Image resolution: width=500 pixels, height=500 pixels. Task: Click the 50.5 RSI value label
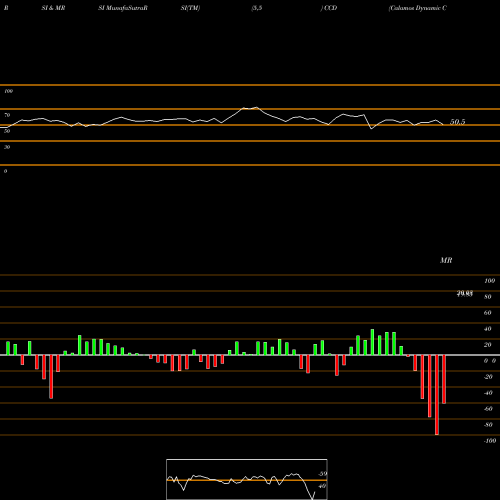(x=457, y=122)
